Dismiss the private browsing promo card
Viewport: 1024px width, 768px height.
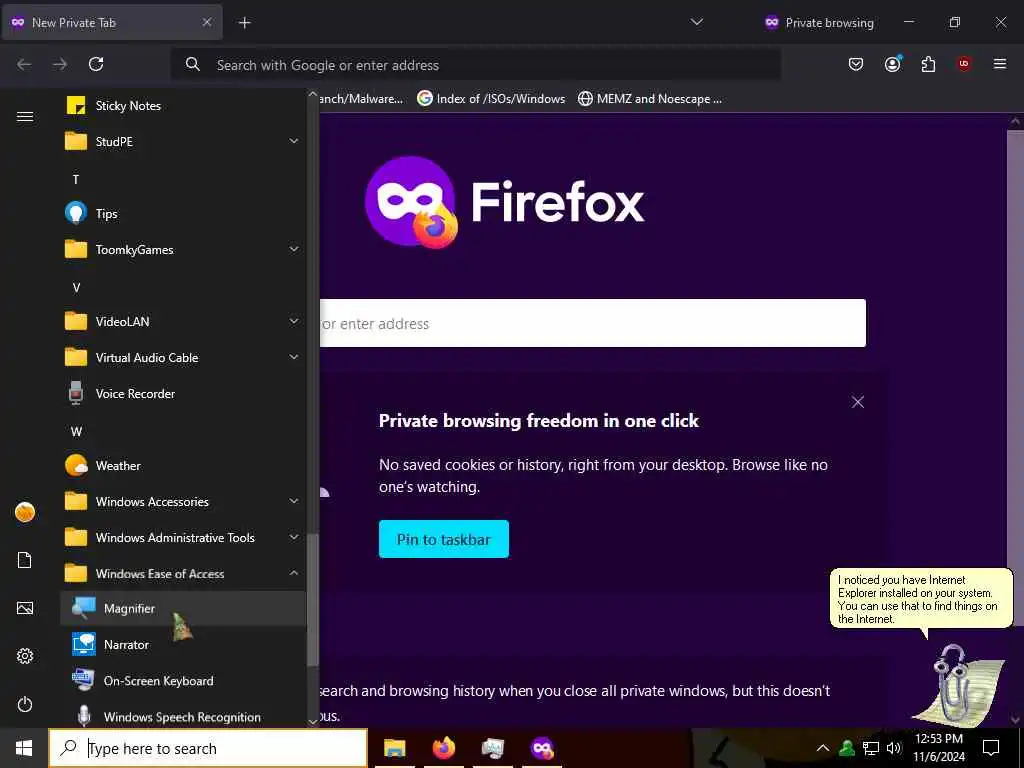[858, 402]
